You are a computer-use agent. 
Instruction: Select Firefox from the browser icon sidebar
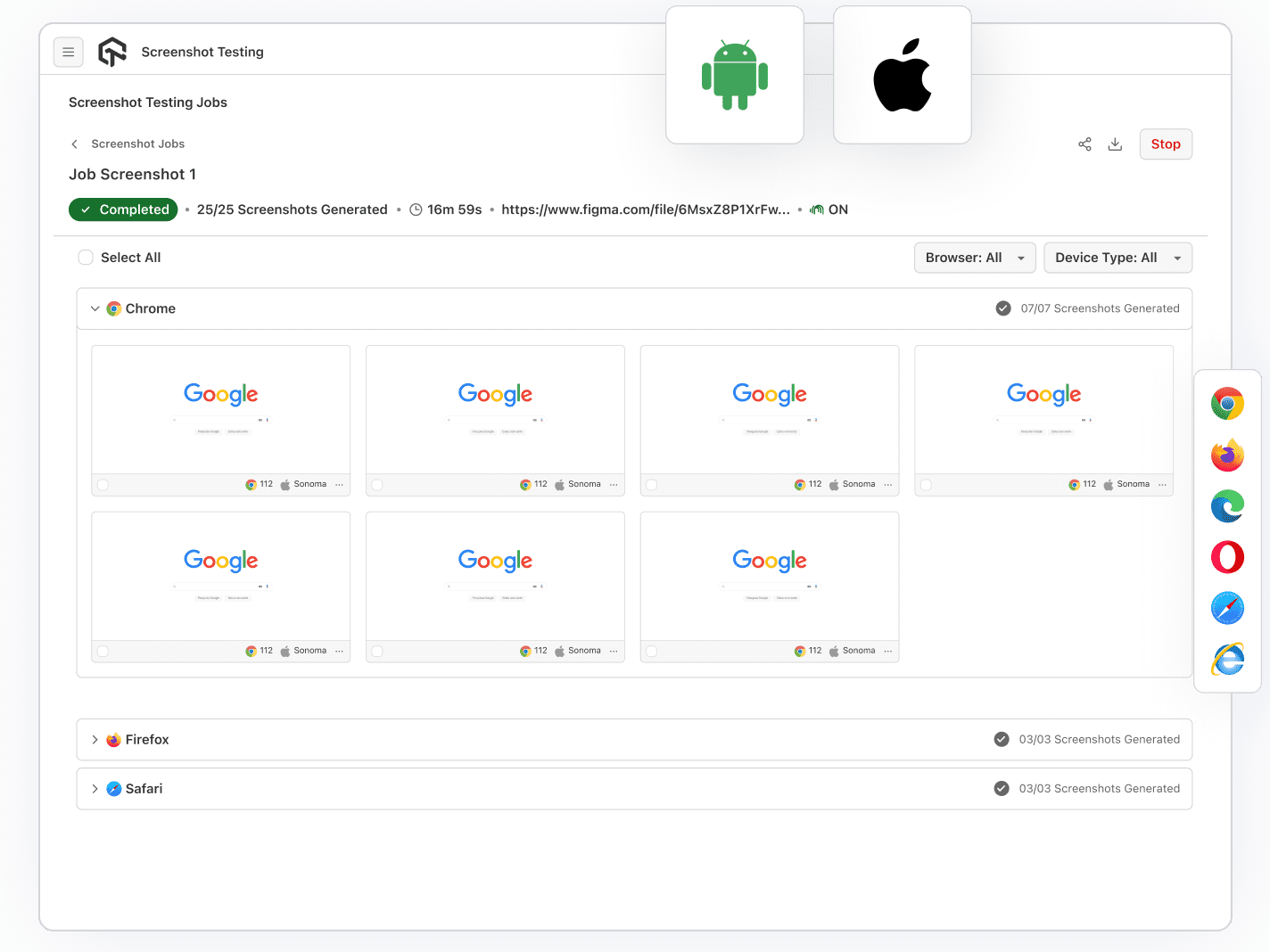[1227, 455]
